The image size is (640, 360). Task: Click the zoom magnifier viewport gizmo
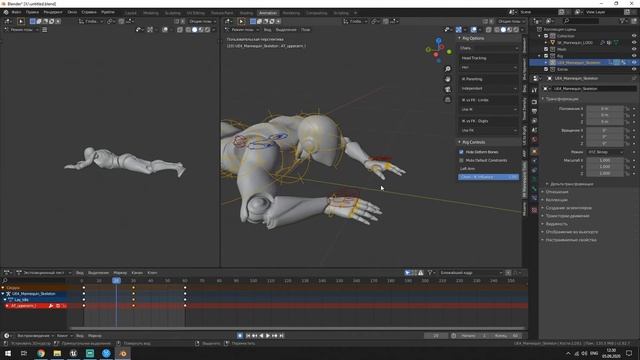click(448, 69)
